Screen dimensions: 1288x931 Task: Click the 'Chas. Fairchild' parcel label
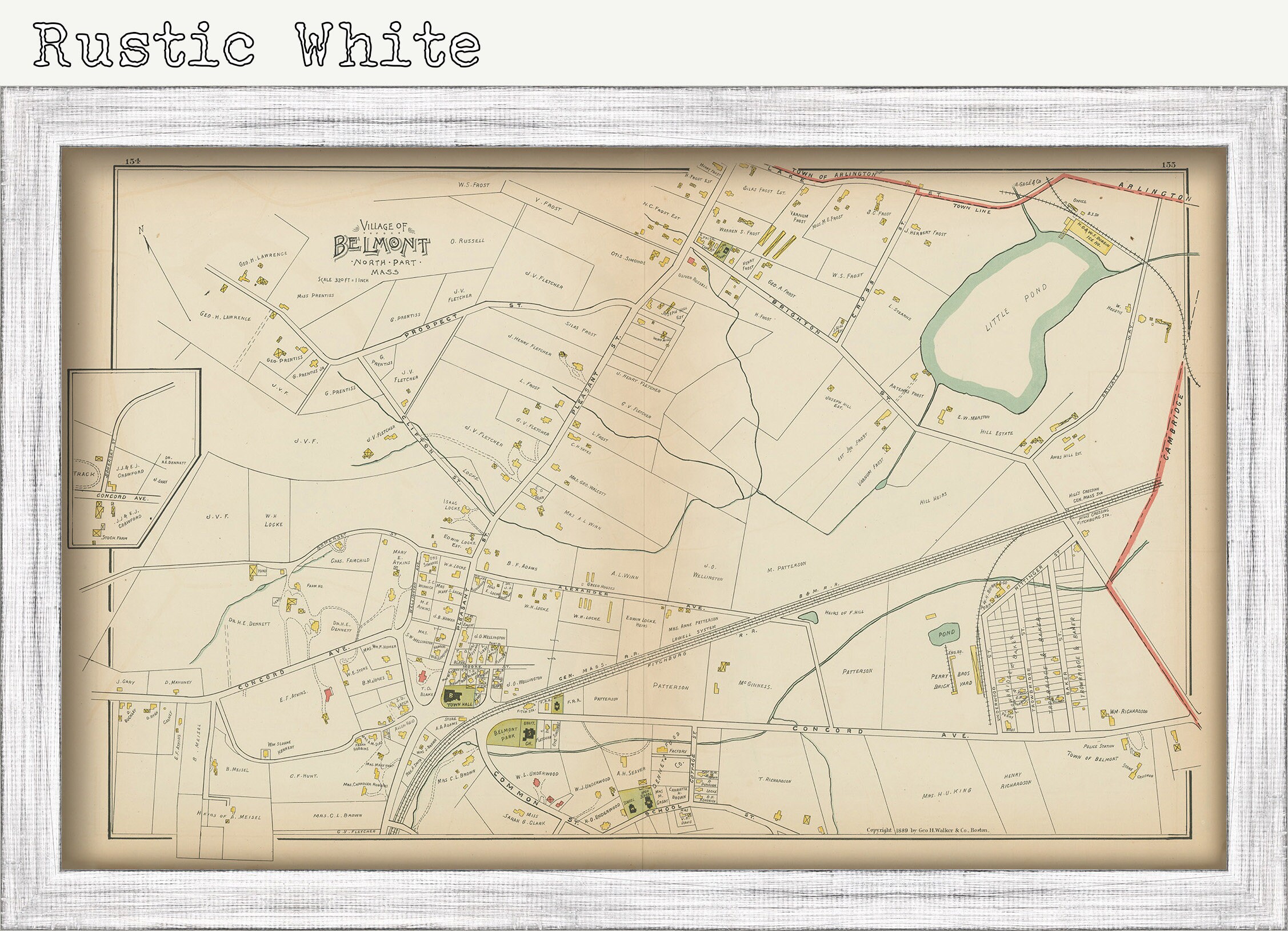(x=350, y=560)
